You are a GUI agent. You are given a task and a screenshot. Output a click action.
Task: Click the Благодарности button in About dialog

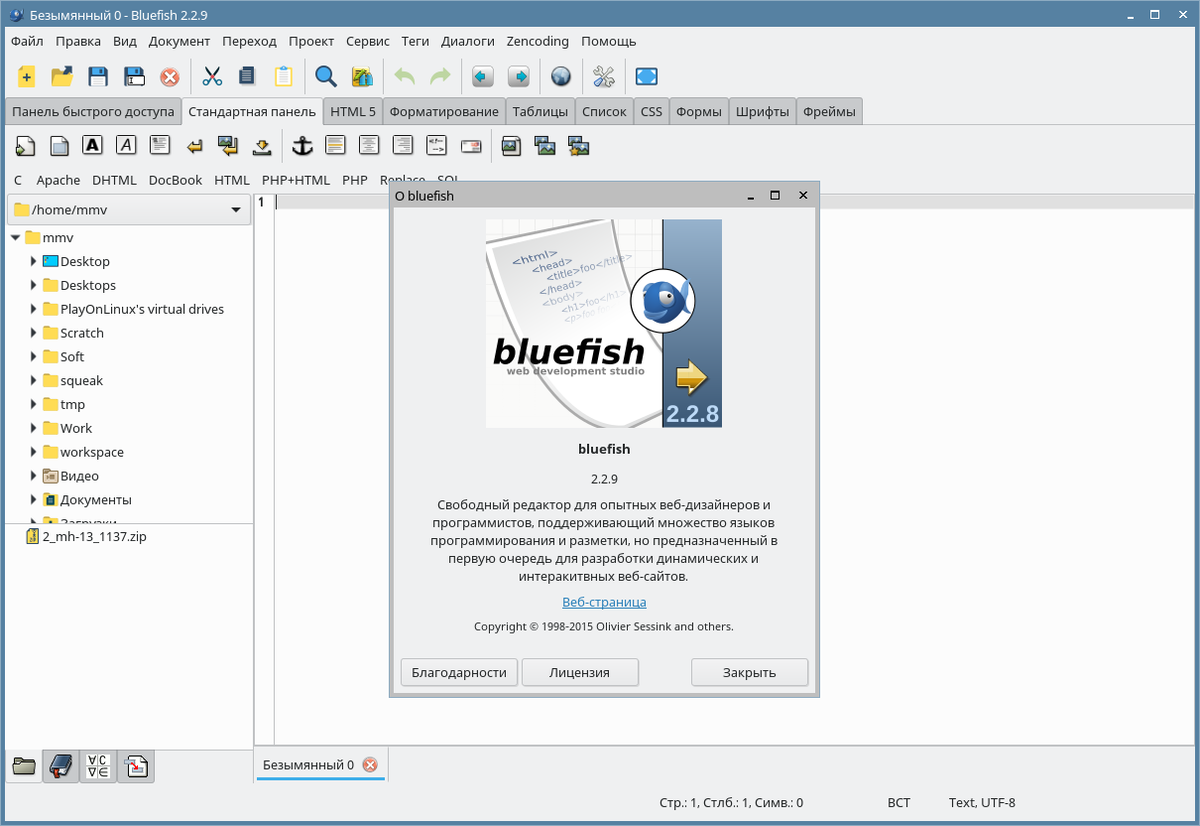(459, 672)
